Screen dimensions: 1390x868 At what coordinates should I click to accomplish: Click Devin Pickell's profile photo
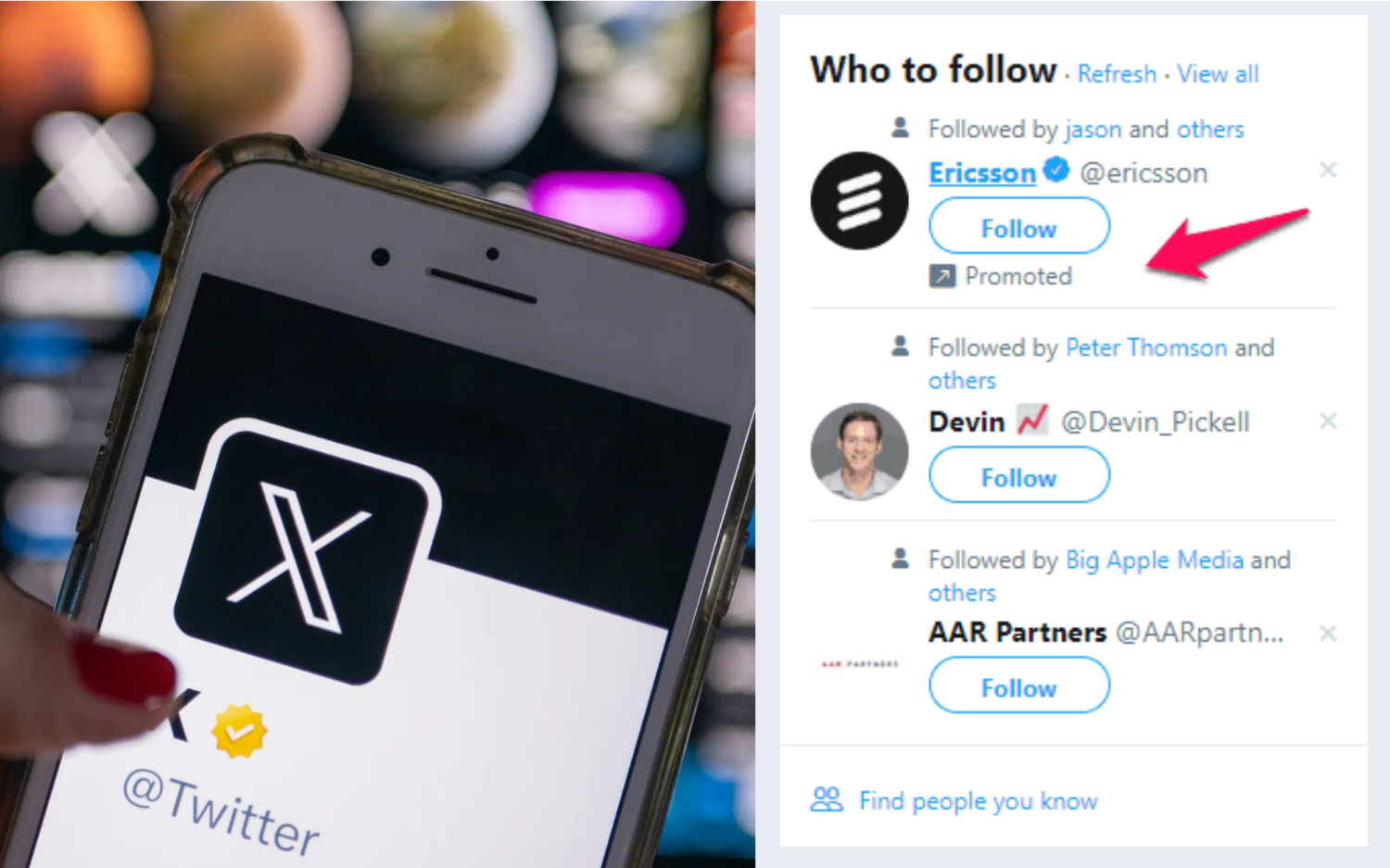[859, 451]
